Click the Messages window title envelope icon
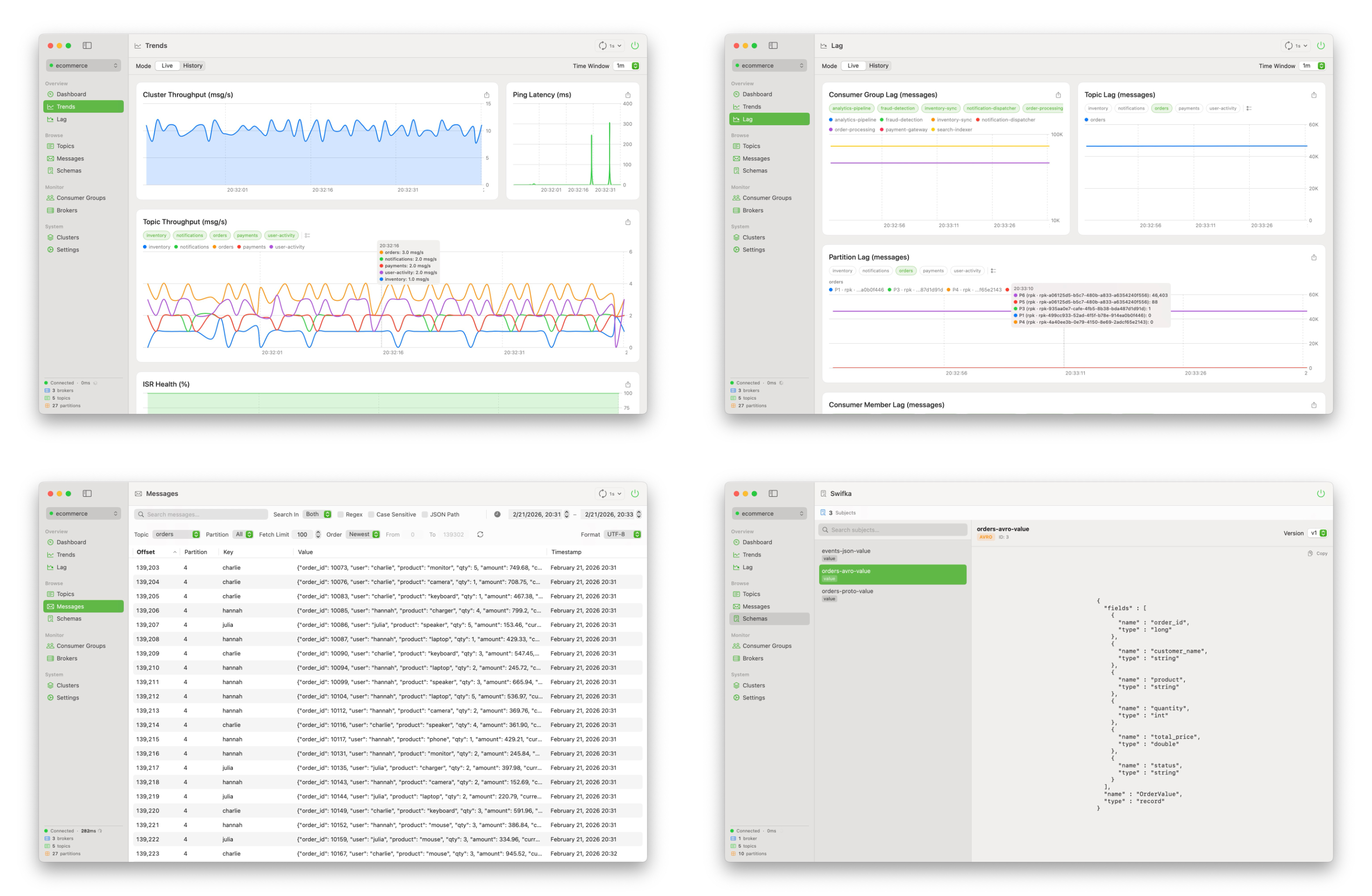Image resolution: width=1372 pixels, height=896 pixels. tap(138, 494)
